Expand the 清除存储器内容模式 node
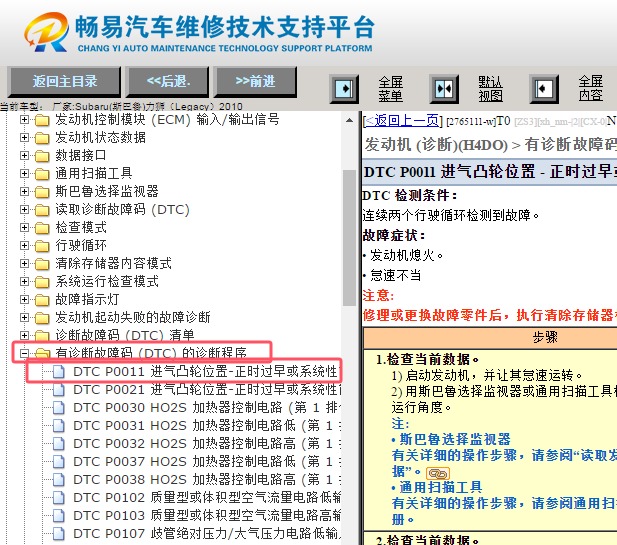 pos(24,263)
